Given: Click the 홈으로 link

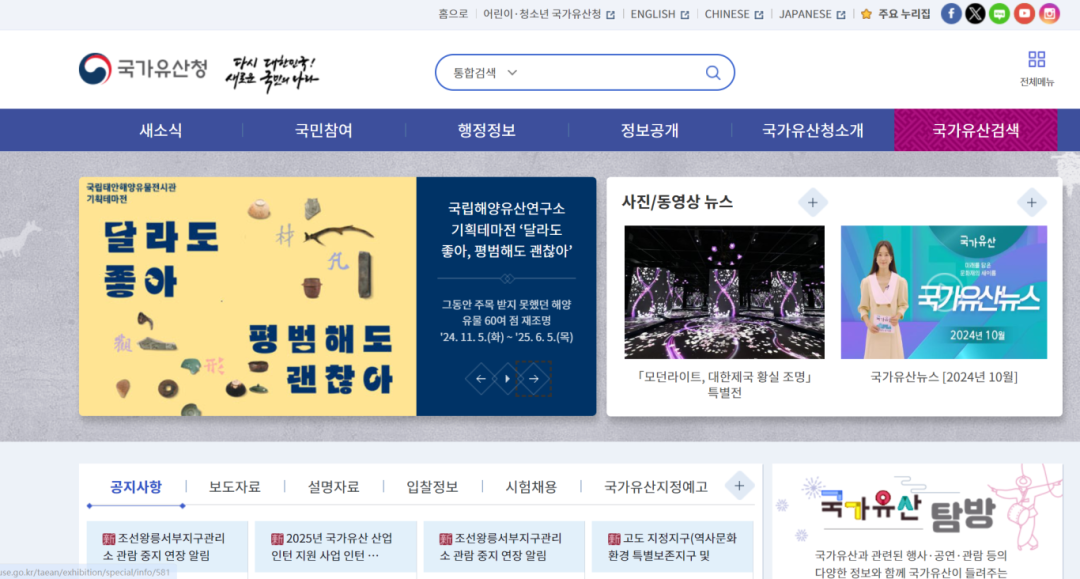Looking at the screenshot, I should pyautogui.click(x=453, y=14).
